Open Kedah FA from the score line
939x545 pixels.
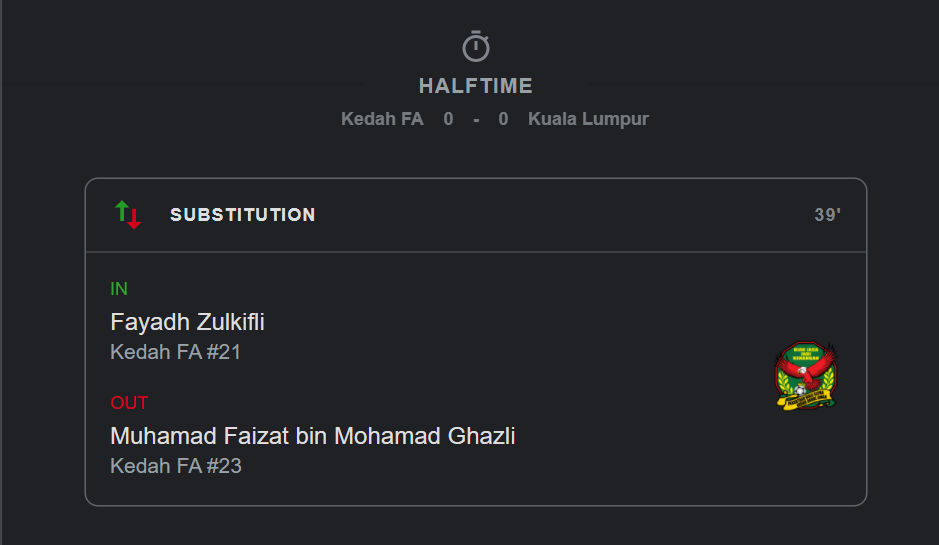coord(382,119)
